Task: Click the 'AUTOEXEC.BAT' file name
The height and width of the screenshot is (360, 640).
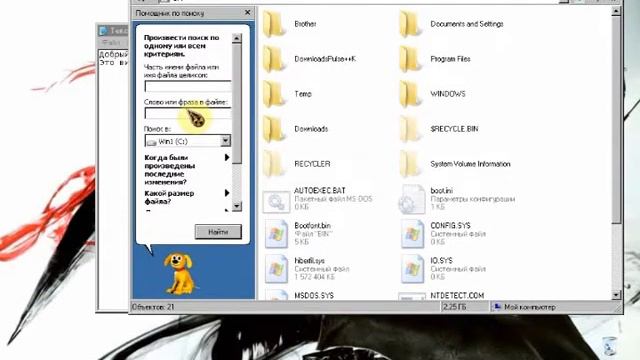Action: click(x=320, y=191)
